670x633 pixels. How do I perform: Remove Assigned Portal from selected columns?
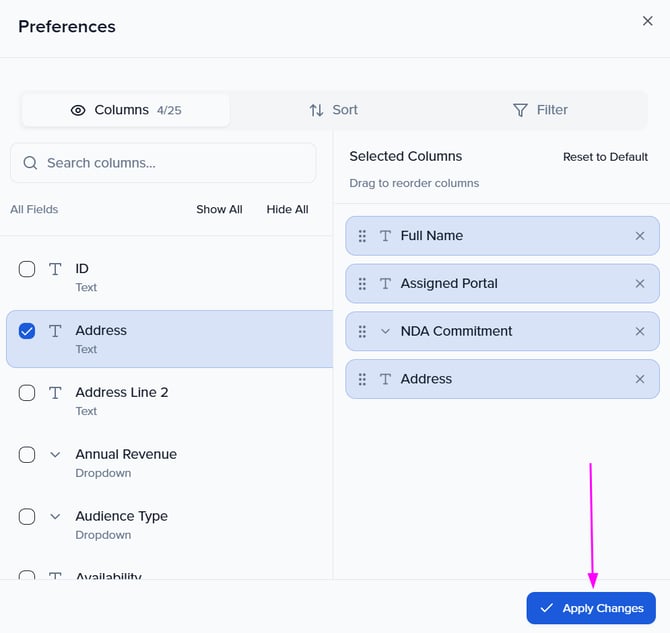tap(640, 284)
